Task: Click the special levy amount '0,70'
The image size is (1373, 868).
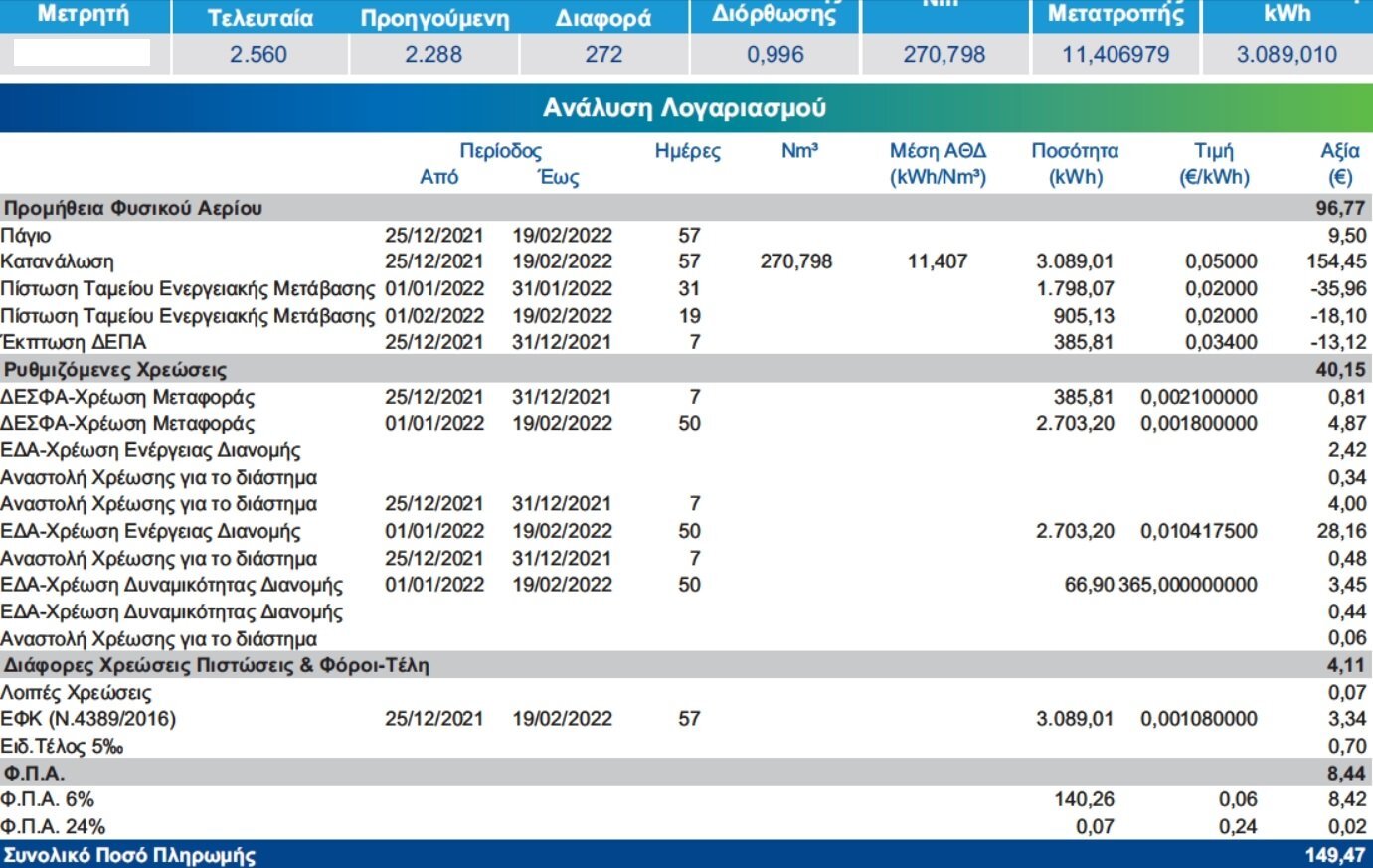Action: click(x=1347, y=746)
